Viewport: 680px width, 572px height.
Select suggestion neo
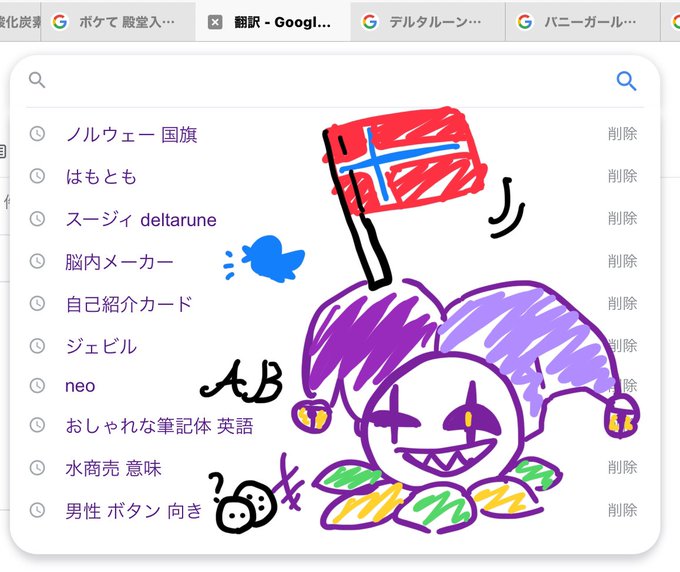coord(80,386)
